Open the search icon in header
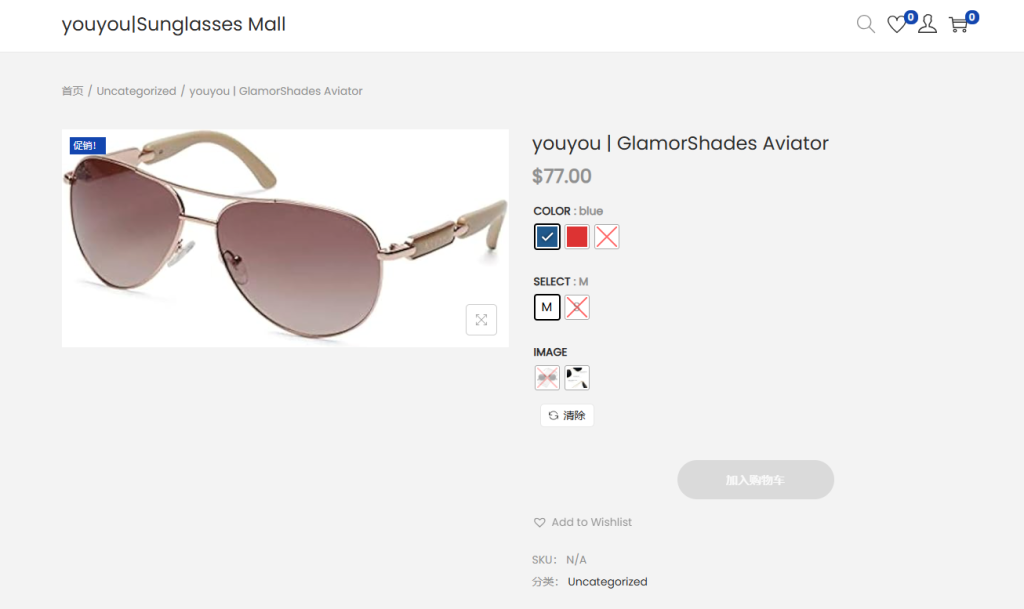1024x609 pixels. [x=865, y=23]
